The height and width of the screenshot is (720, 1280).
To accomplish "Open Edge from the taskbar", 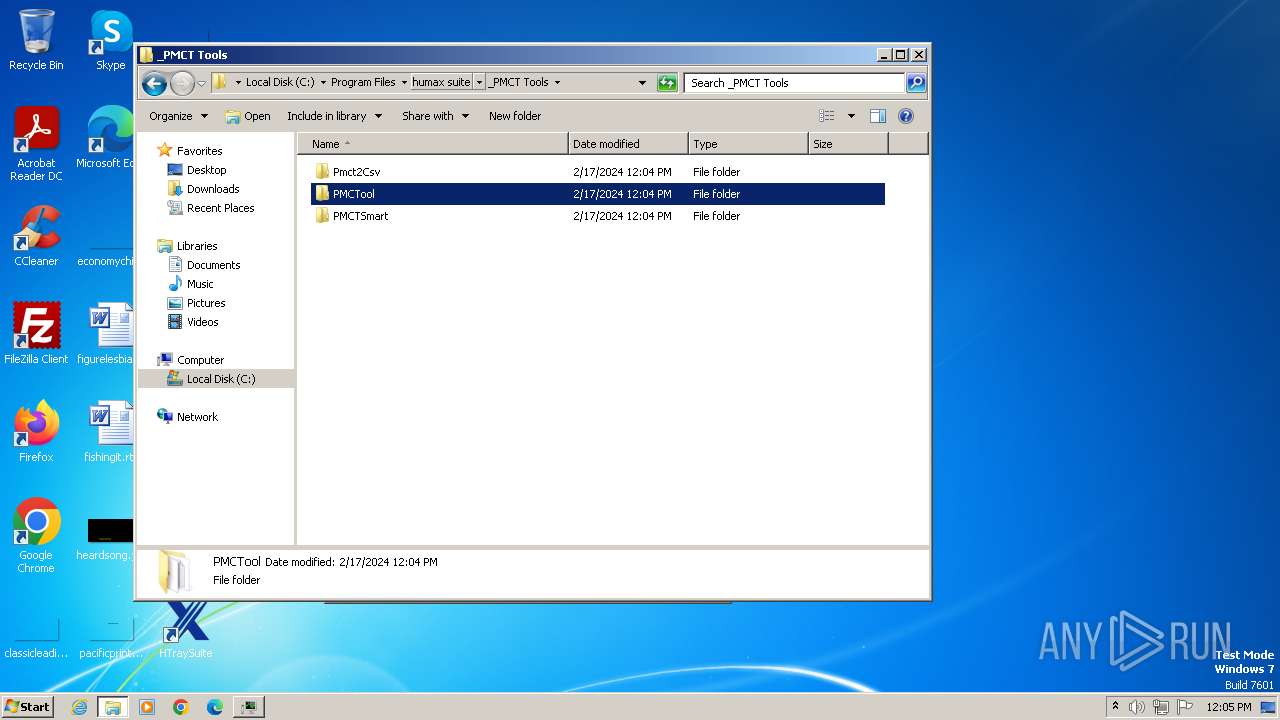I will click(215, 707).
